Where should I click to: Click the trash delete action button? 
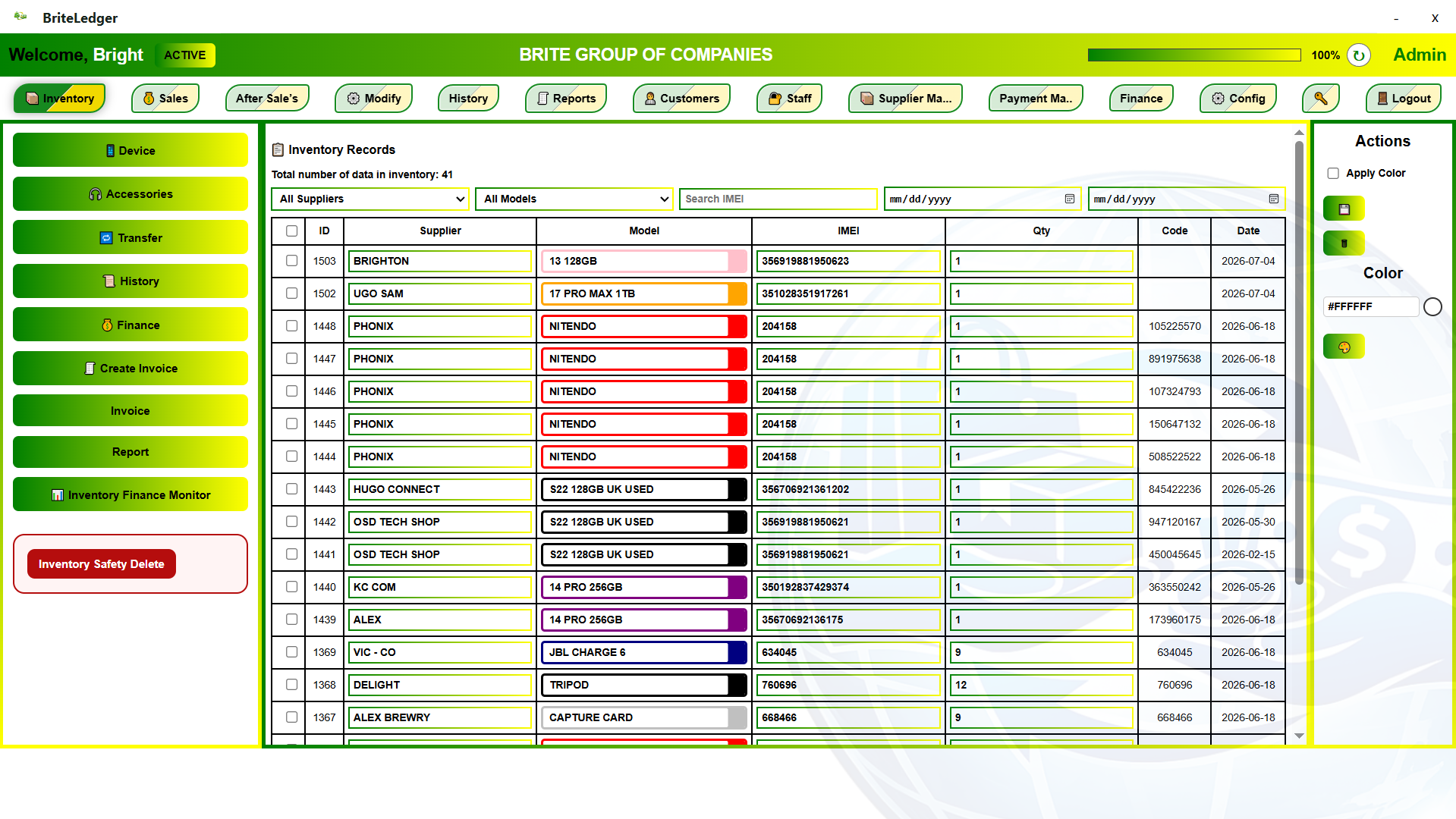coord(1344,243)
